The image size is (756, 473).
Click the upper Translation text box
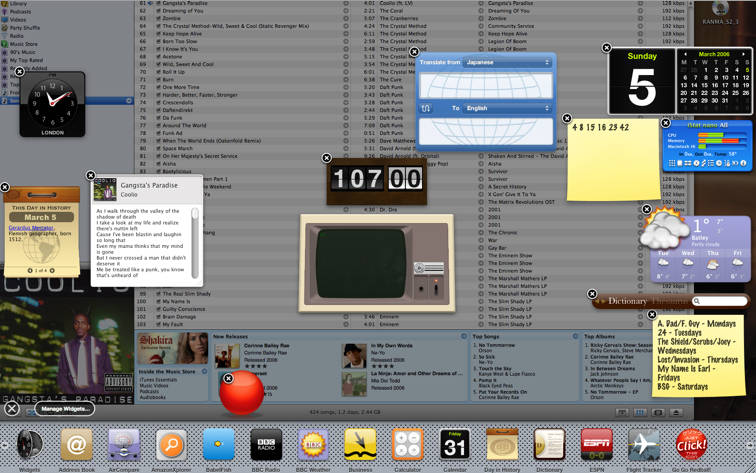click(x=486, y=86)
